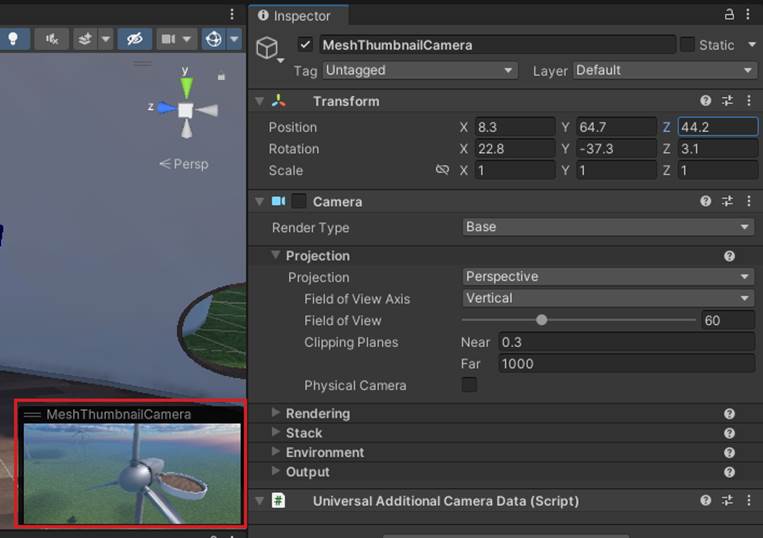Image resolution: width=763 pixels, height=538 pixels.
Task: Toggle scene audio mute icon
Action: 52,39
